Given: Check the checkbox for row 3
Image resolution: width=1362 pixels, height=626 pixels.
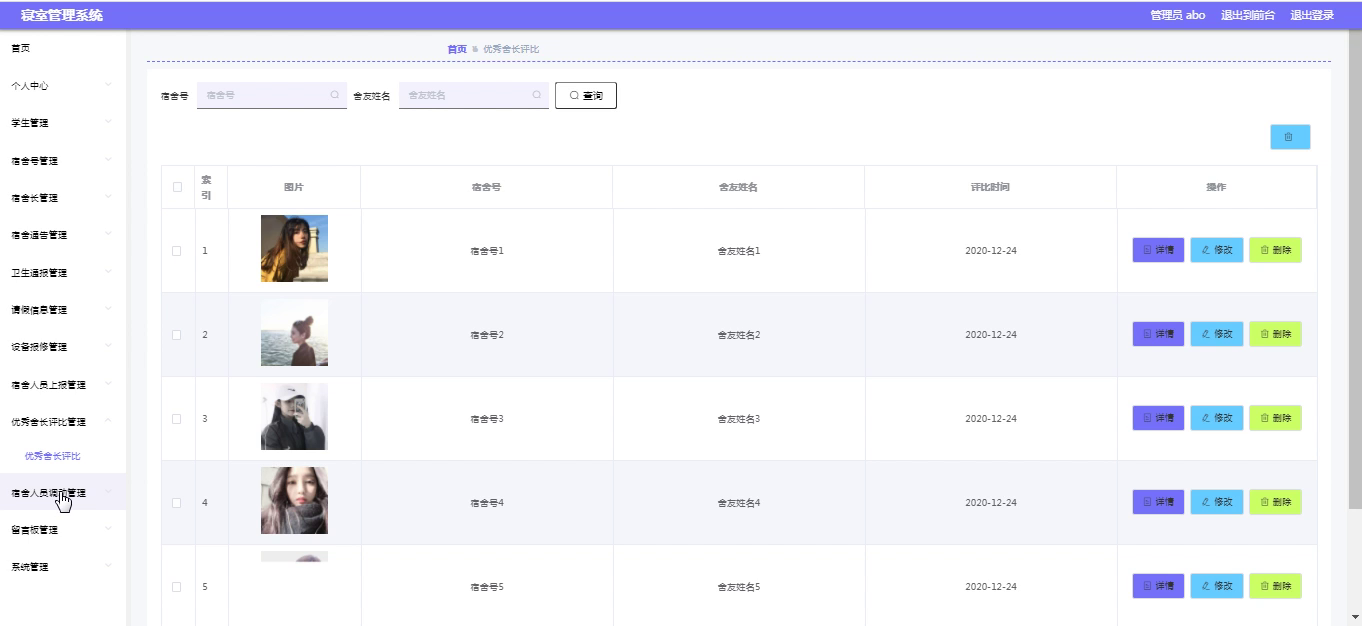Looking at the screenshot, I should [x=177, y=419].
